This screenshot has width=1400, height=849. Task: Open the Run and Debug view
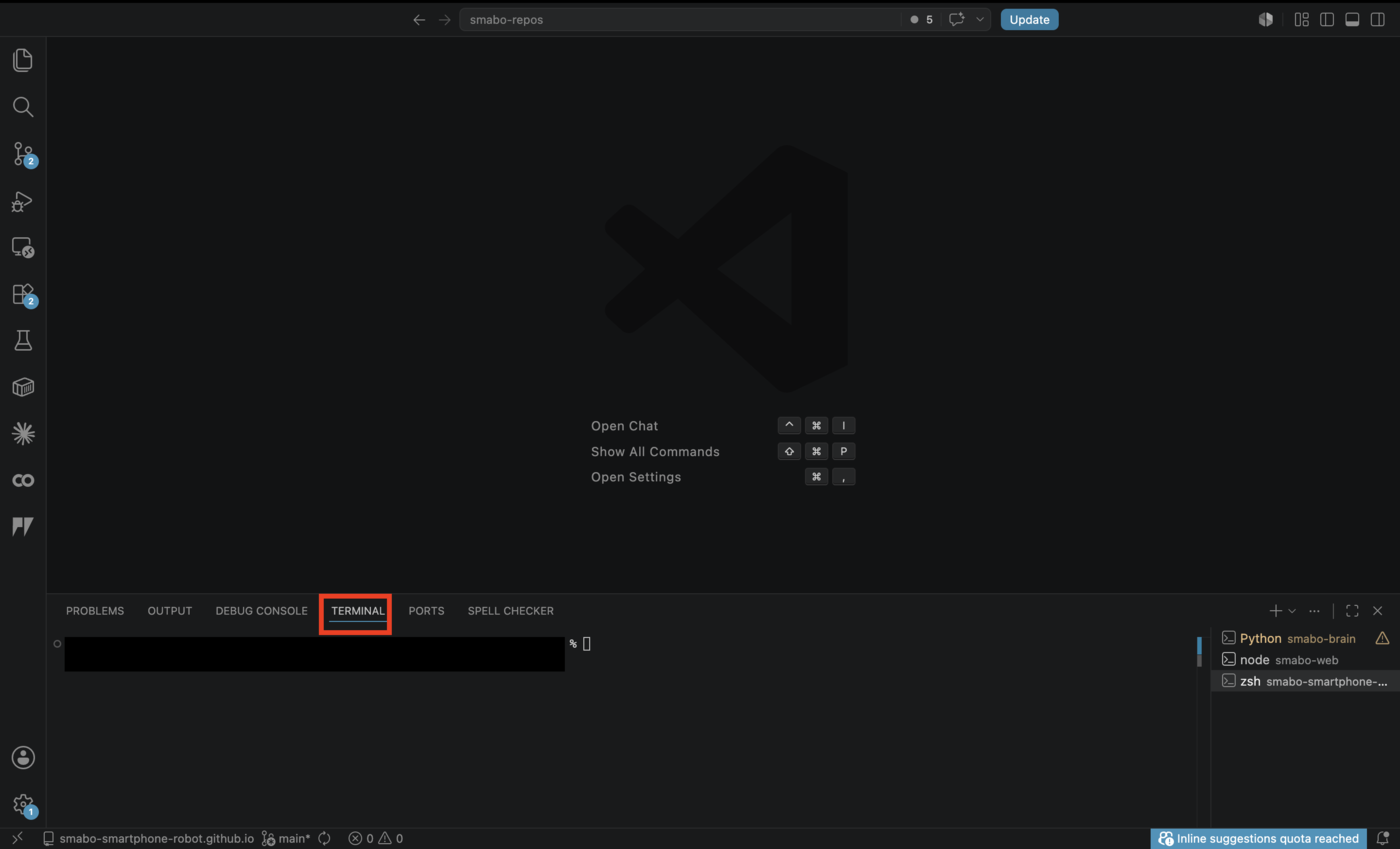click(x=22, y=201)
